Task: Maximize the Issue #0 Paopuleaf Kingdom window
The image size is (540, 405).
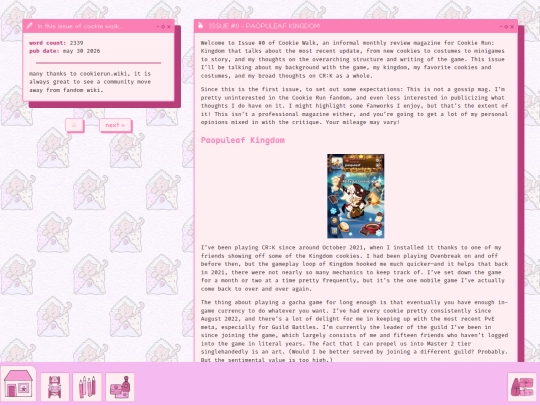Action: tap(506, 27)
